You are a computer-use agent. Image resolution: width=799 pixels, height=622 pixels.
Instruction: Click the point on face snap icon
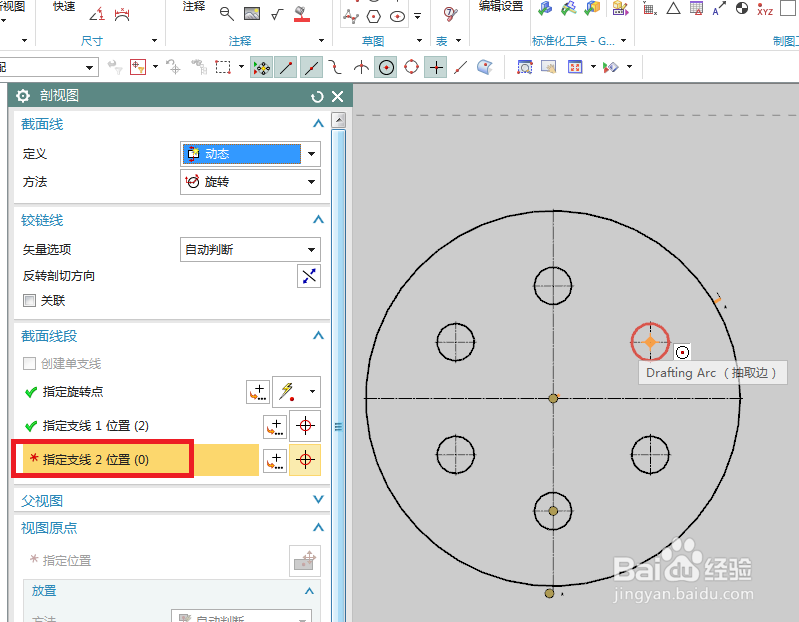click(485, 67)
